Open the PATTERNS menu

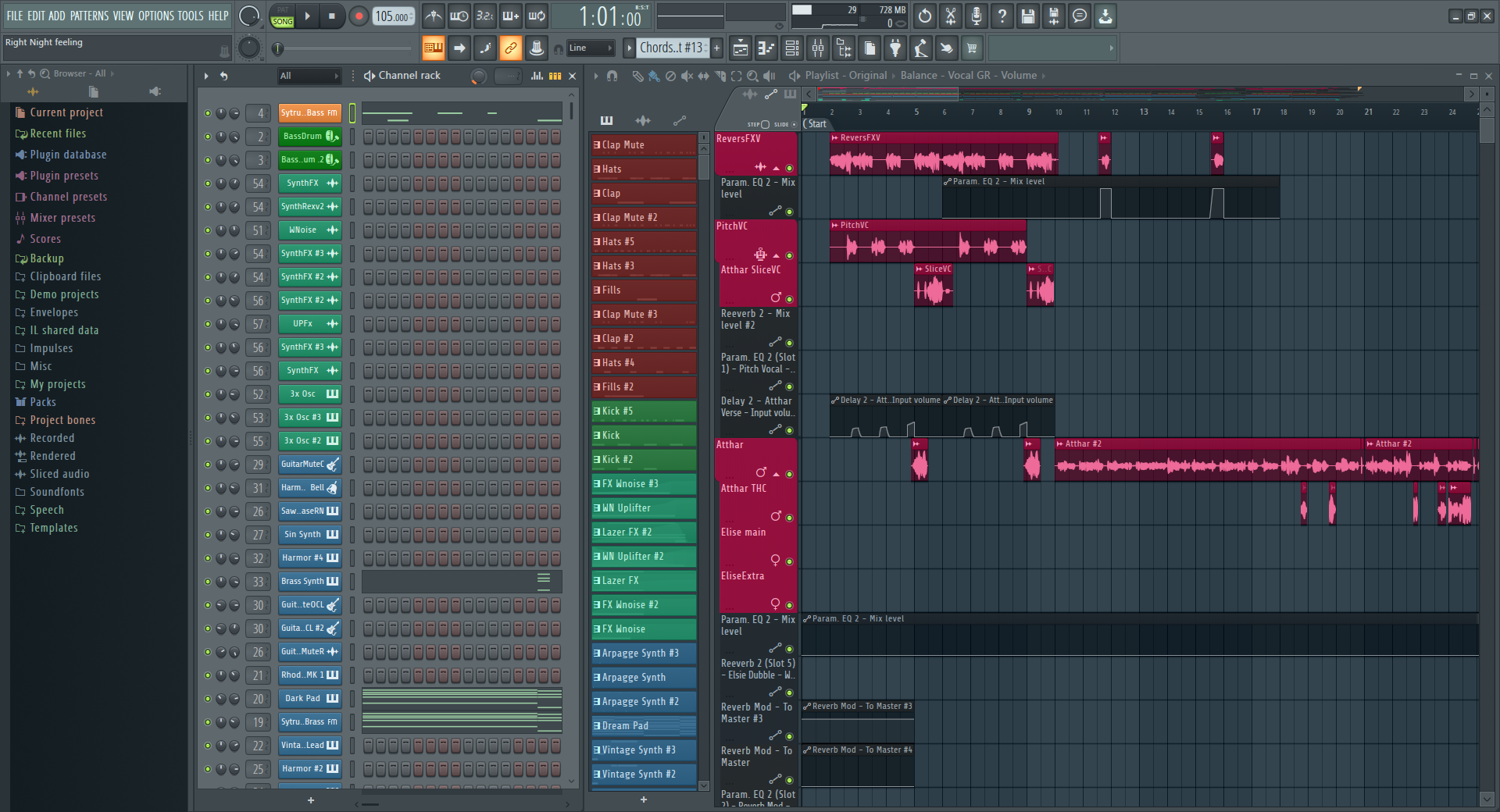pyautogui.click(x=89, y=16)
